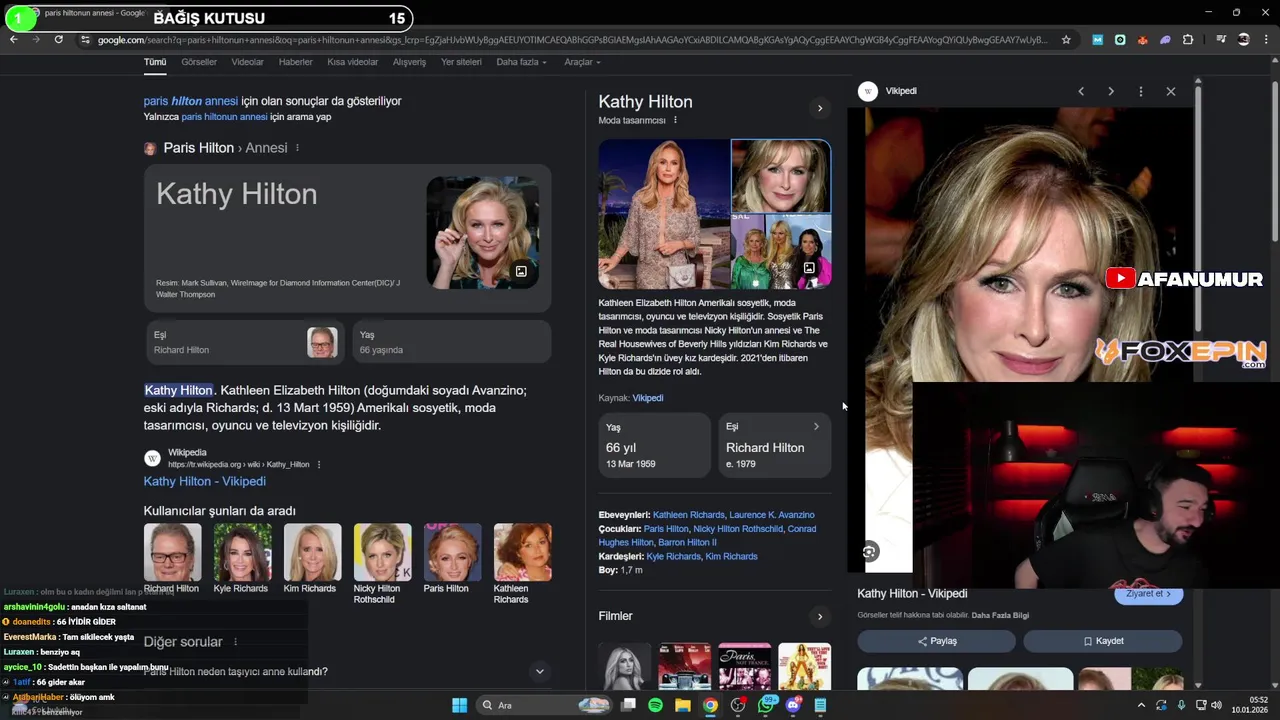
Task: Open Vikipedi source link in knowledge panel
Action: coord(648,398)
